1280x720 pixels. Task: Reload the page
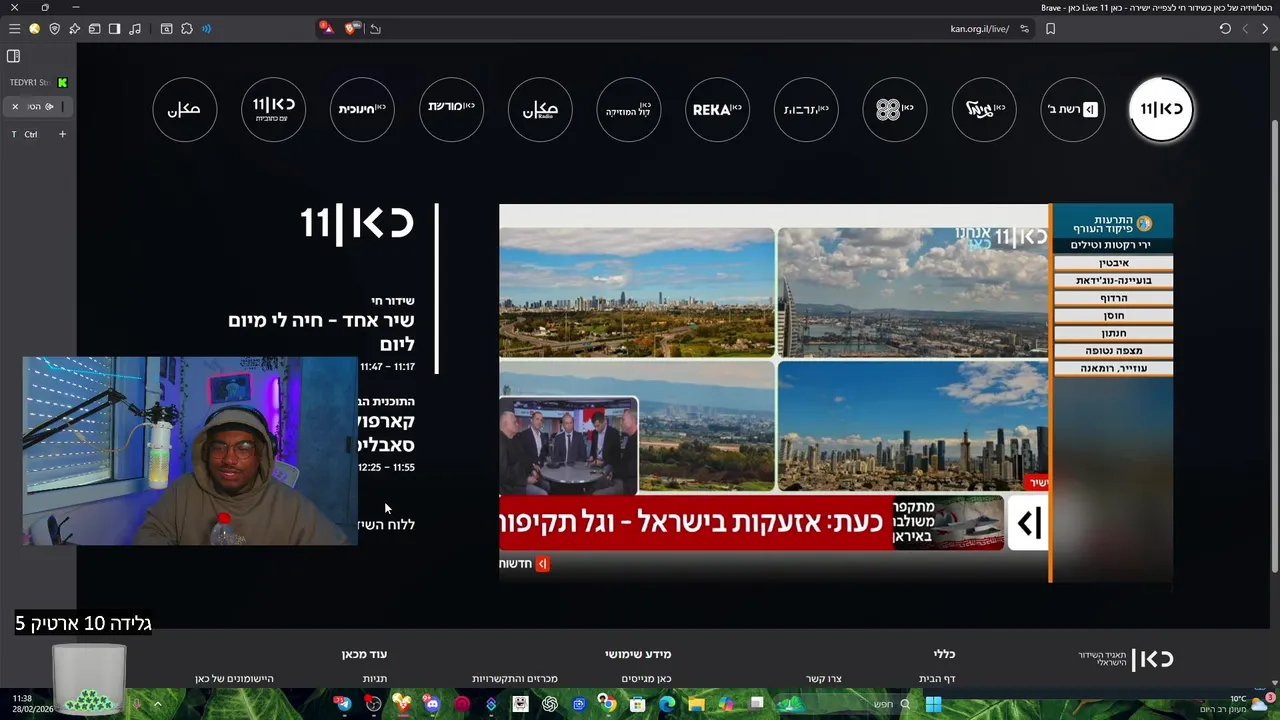pyautogui.click(x=1225, y=29)
